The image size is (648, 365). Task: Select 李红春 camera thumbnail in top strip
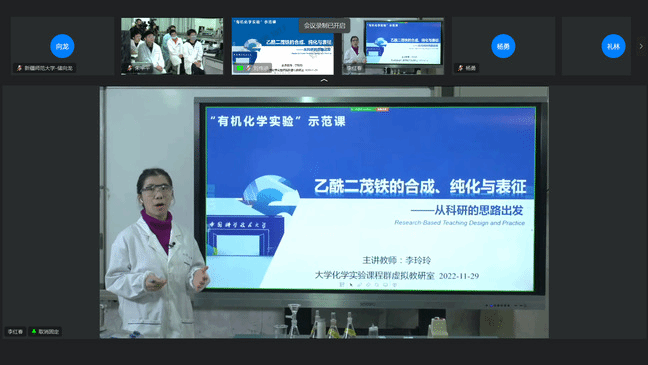[393, 46]
